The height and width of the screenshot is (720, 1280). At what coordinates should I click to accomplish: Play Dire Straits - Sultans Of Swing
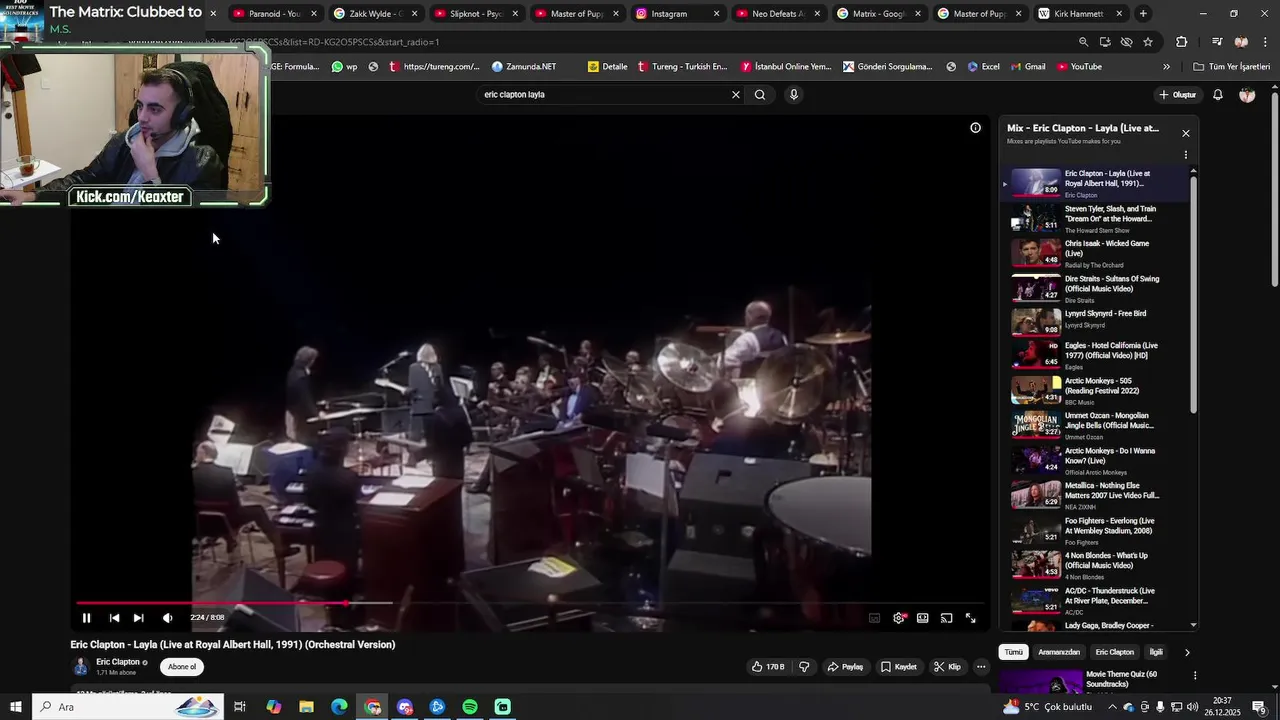coord(1098,288)
